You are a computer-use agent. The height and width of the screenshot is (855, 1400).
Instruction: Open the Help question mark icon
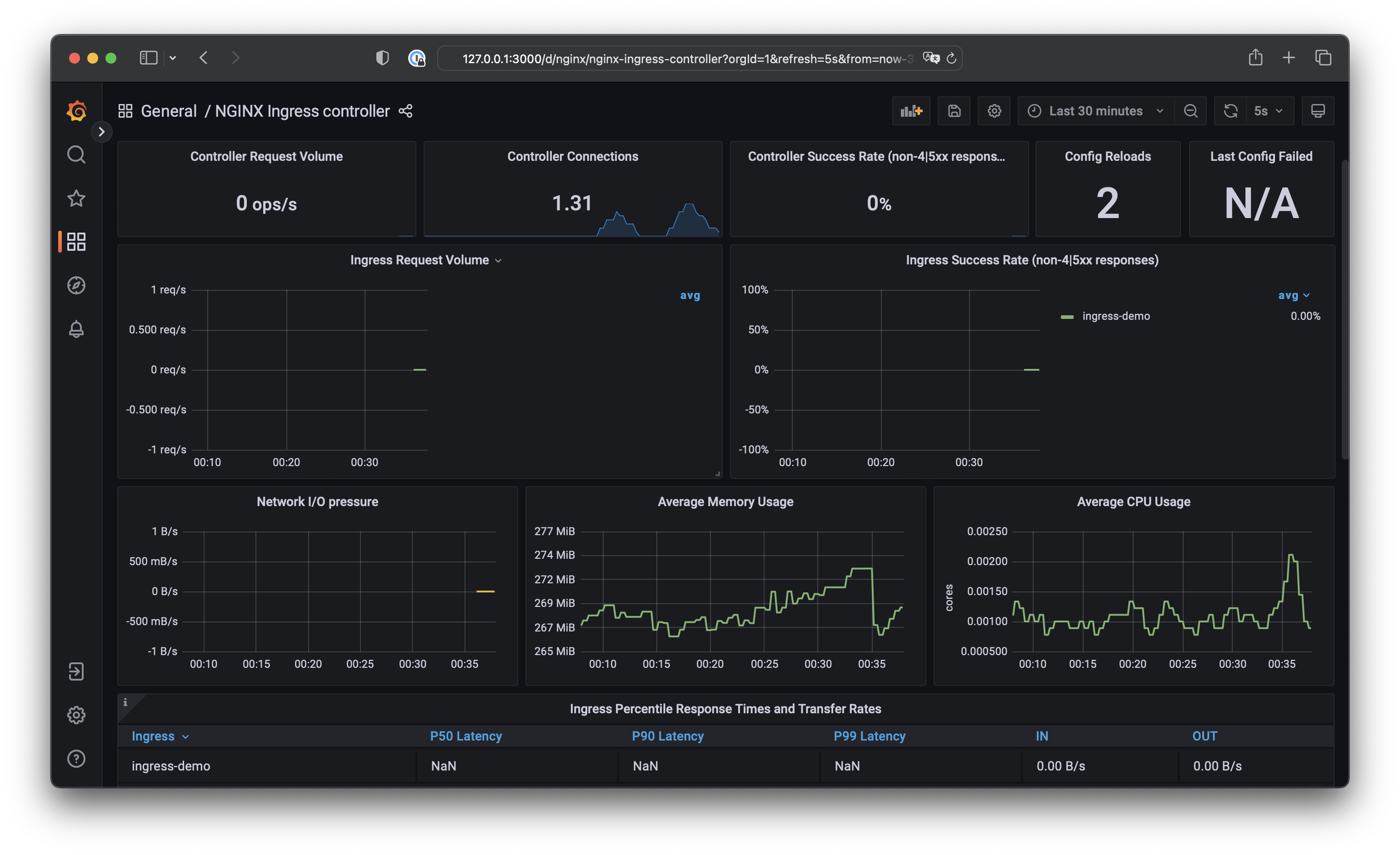(x=76, y=759)
